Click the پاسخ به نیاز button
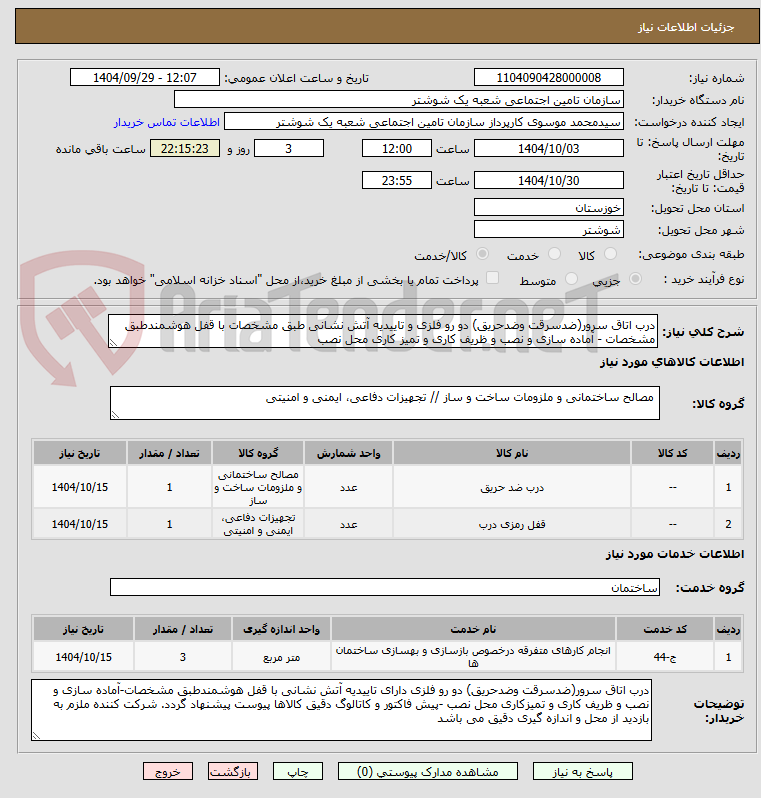This screenshot has height=798, width=761. (582, 772)
